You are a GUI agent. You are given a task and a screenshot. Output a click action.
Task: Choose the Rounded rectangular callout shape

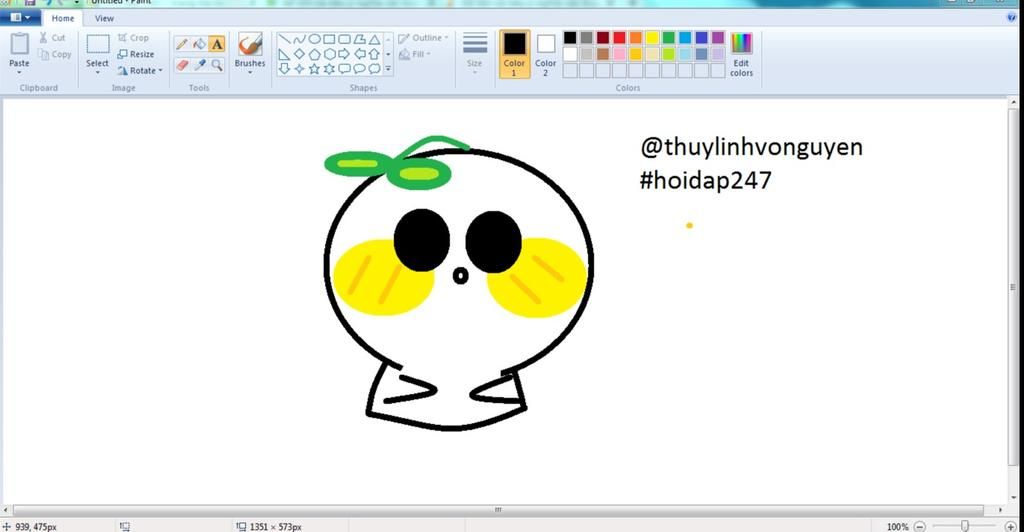(344, 68)
